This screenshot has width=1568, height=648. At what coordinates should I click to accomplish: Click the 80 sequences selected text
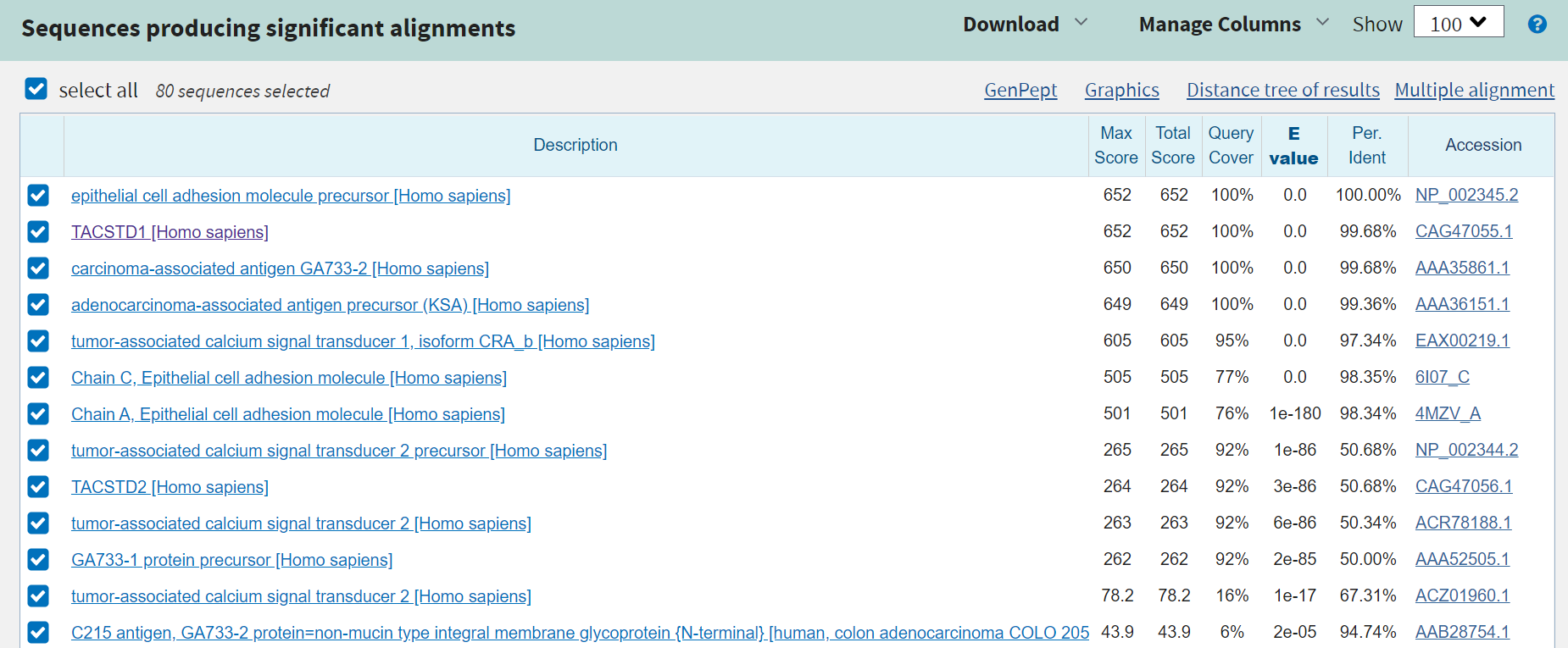[x=242, y=91]
